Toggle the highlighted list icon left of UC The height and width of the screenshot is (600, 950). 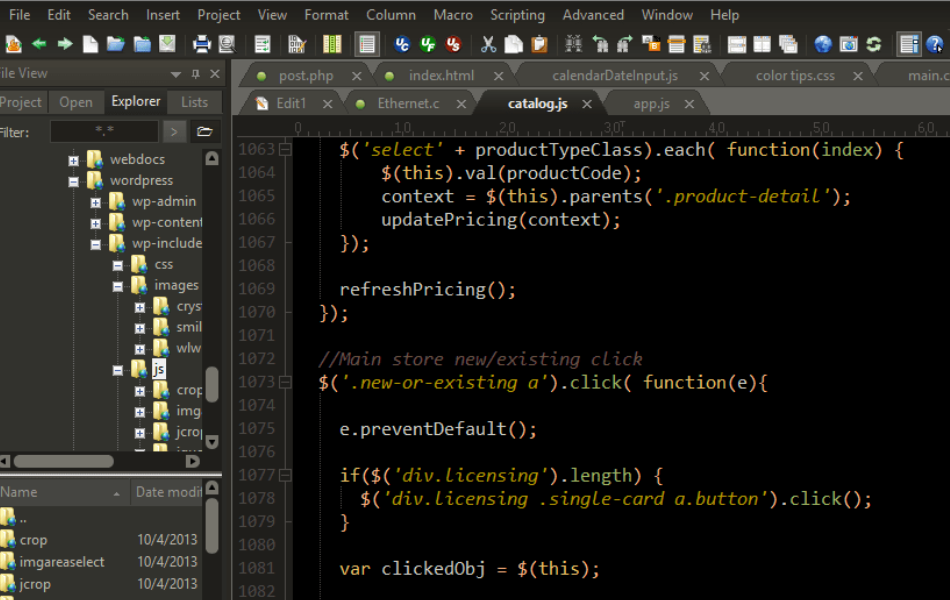point(367,44)
